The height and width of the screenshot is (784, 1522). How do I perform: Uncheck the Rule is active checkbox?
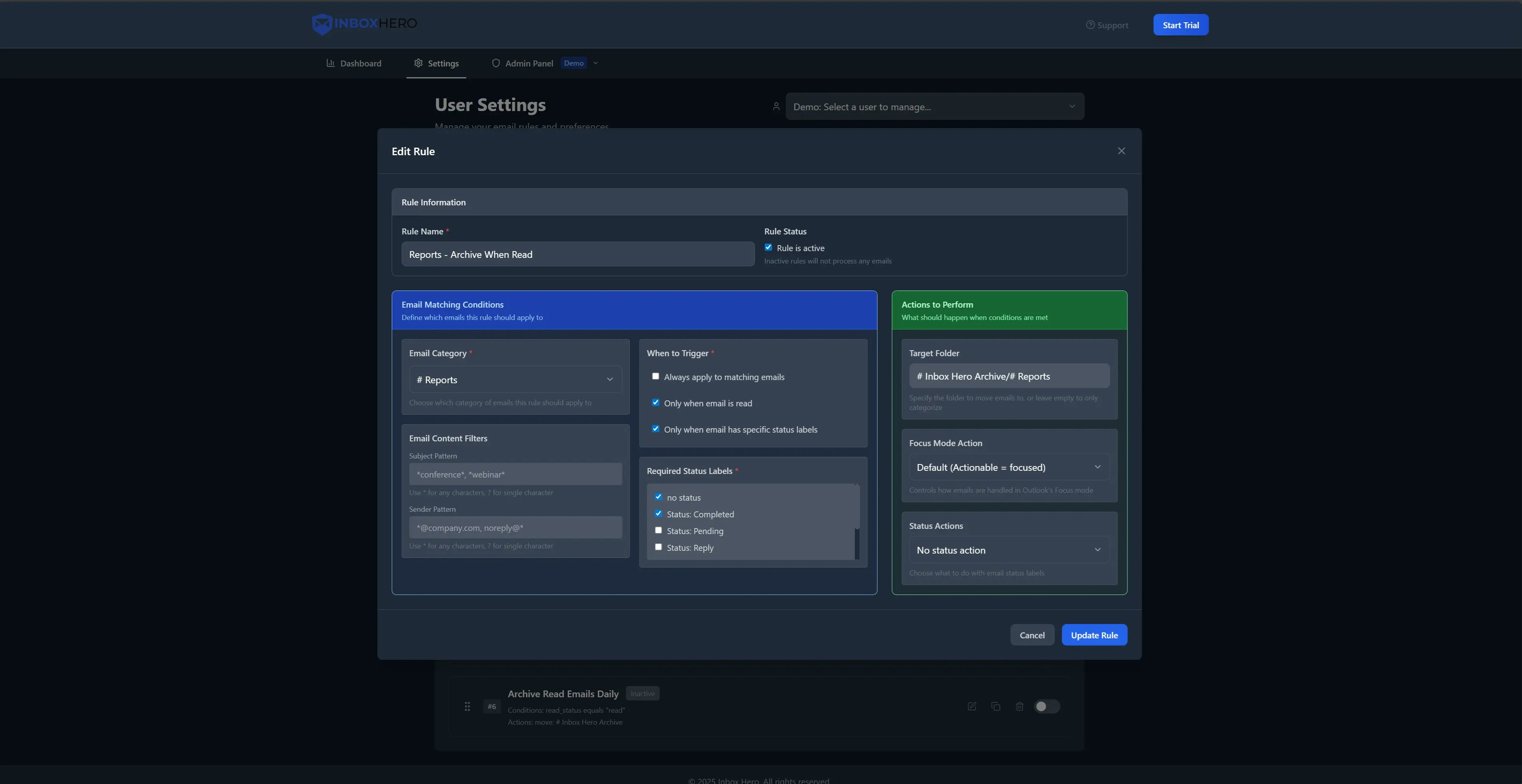pos(768,248)
